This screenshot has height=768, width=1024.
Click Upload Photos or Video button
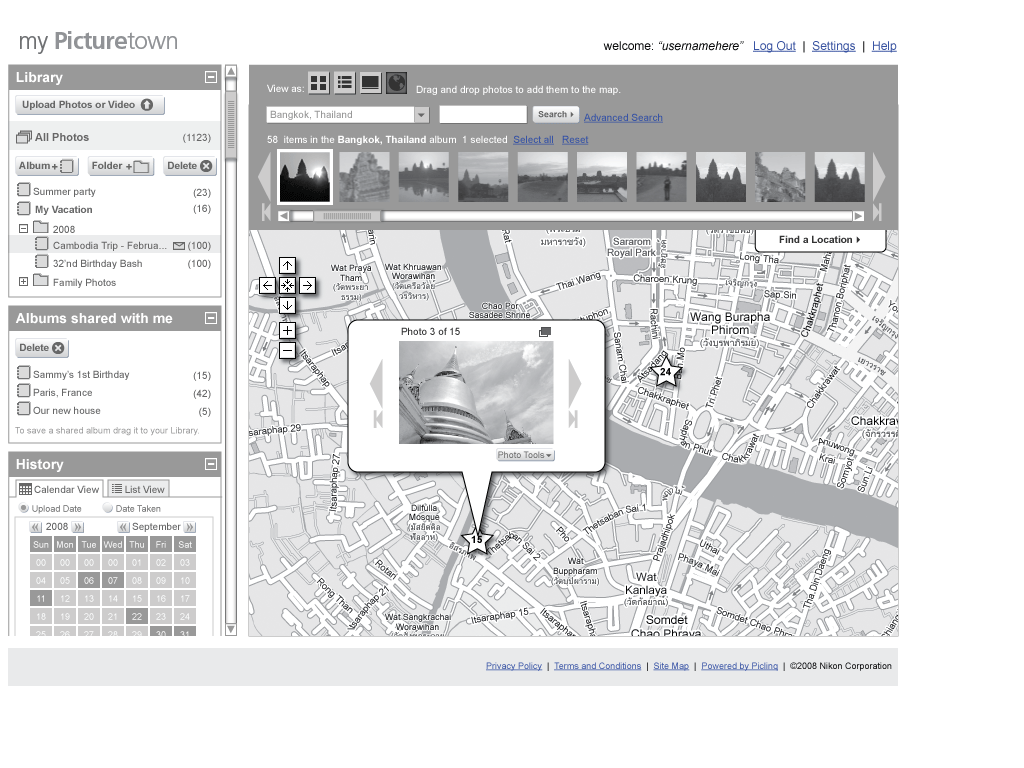[x=89, y=105]
